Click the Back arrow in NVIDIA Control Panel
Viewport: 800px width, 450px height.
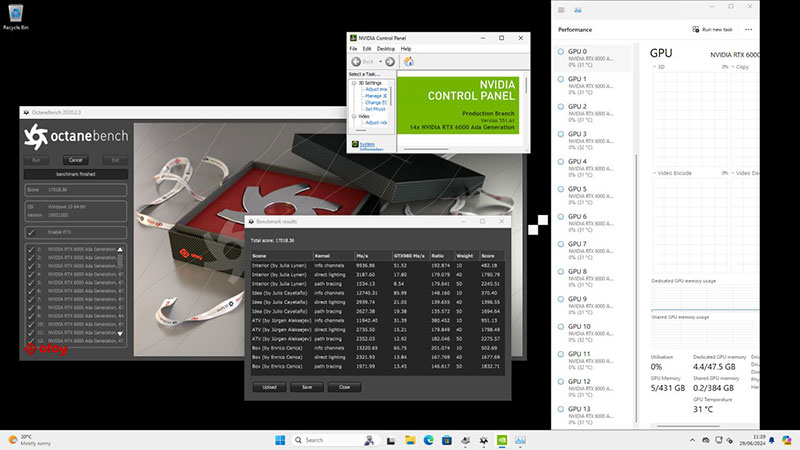point(358,61)
